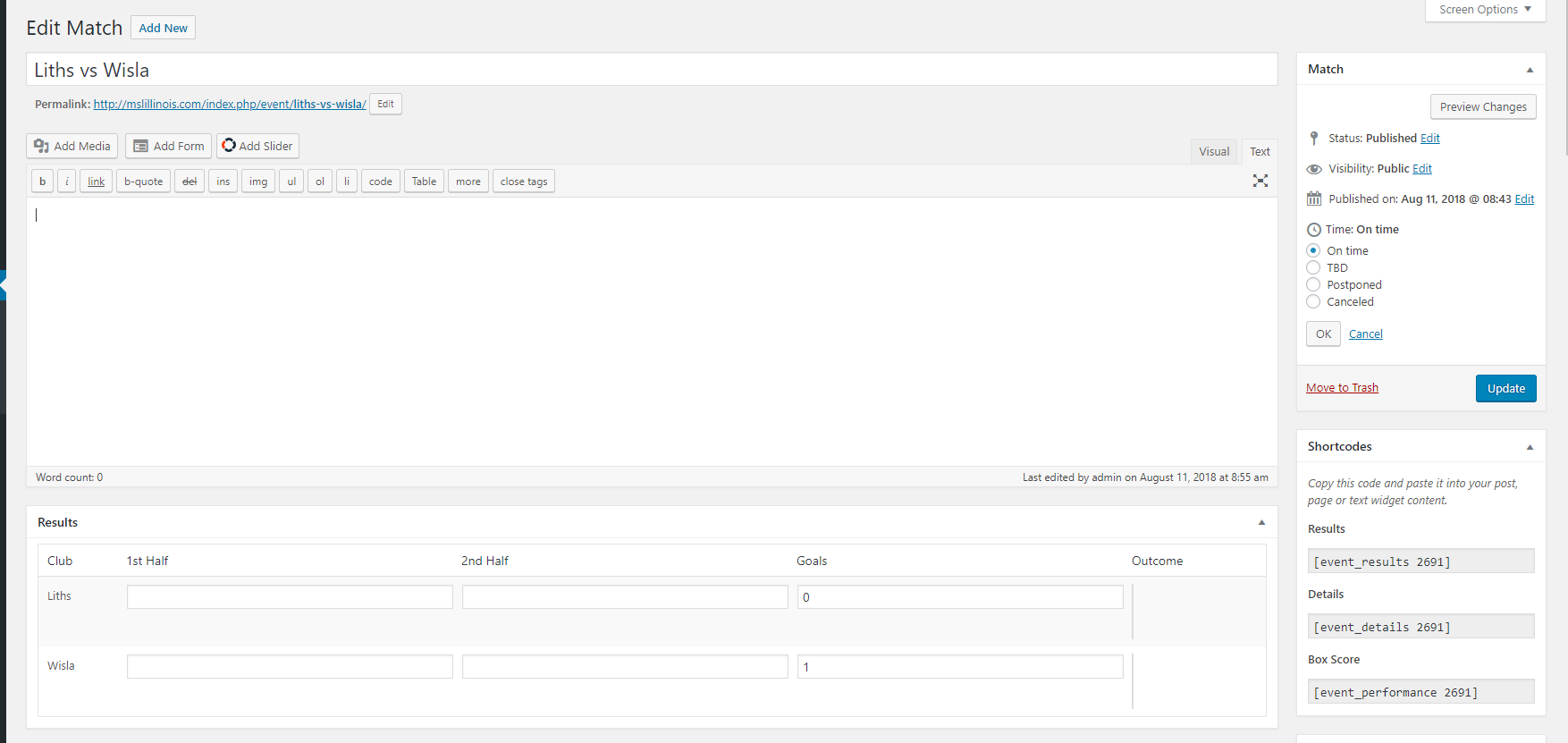Click the blue Update button
1568x743 pixels.
1505,388
